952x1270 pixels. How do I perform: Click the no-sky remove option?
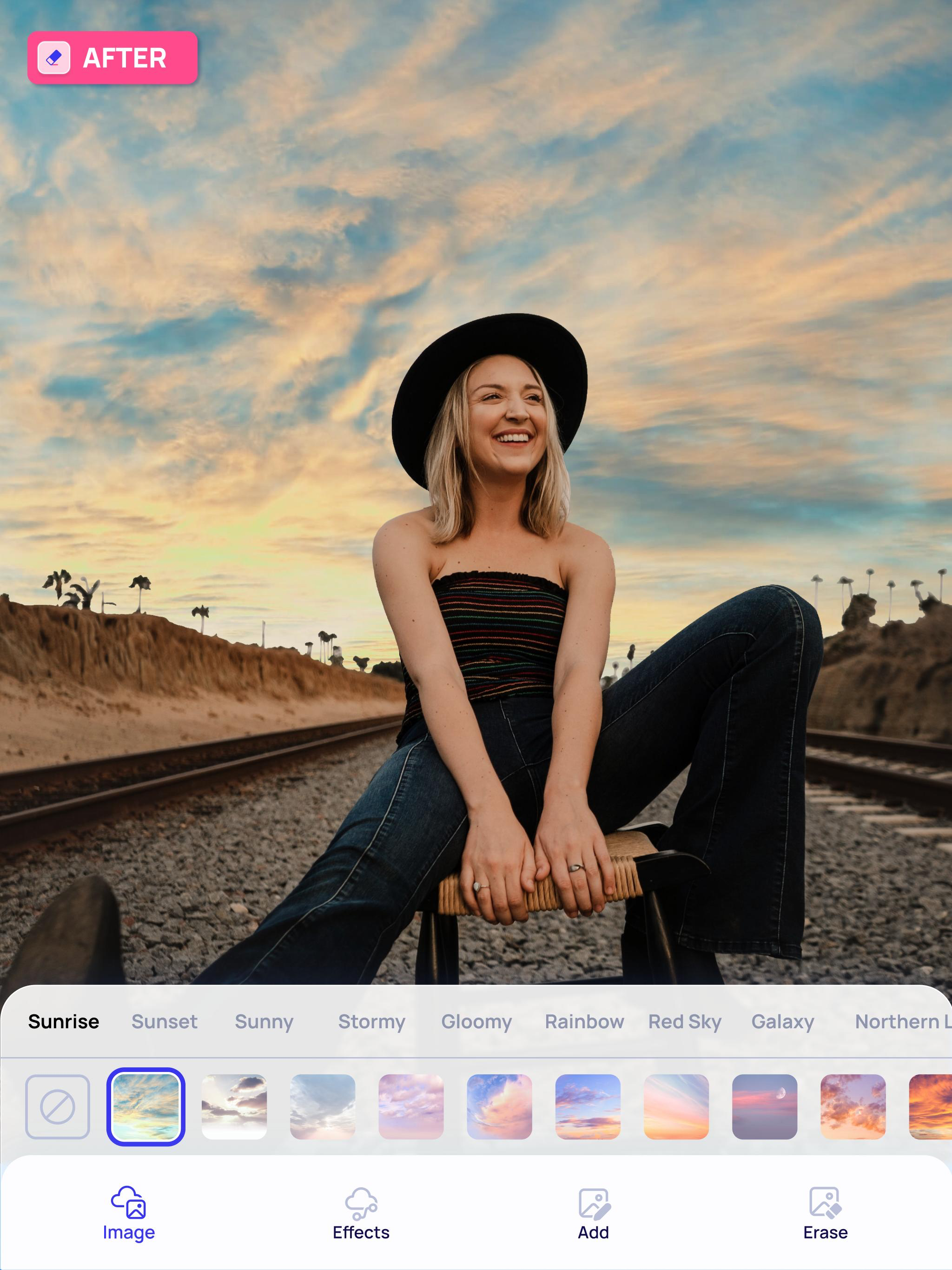pyautogui.click(x=58, y=1106)
